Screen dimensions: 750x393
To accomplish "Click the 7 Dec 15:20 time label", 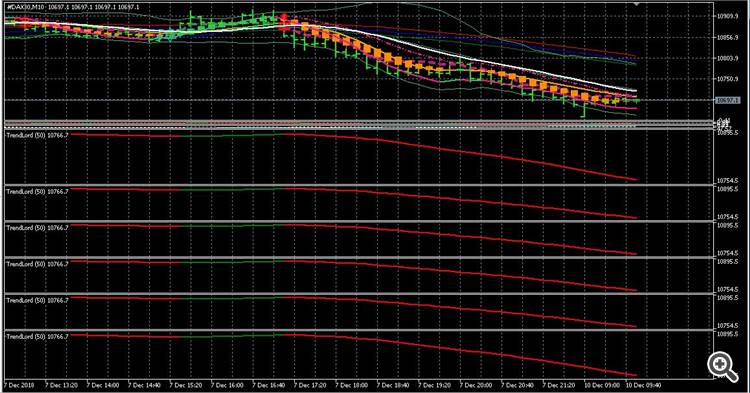I will 186,385.
